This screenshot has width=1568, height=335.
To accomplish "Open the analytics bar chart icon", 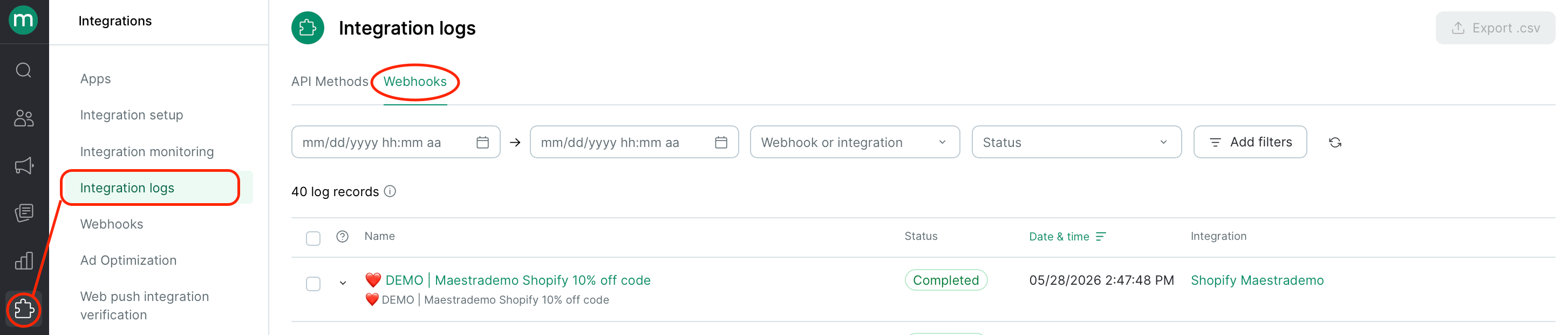I will (x=24, y=260).
